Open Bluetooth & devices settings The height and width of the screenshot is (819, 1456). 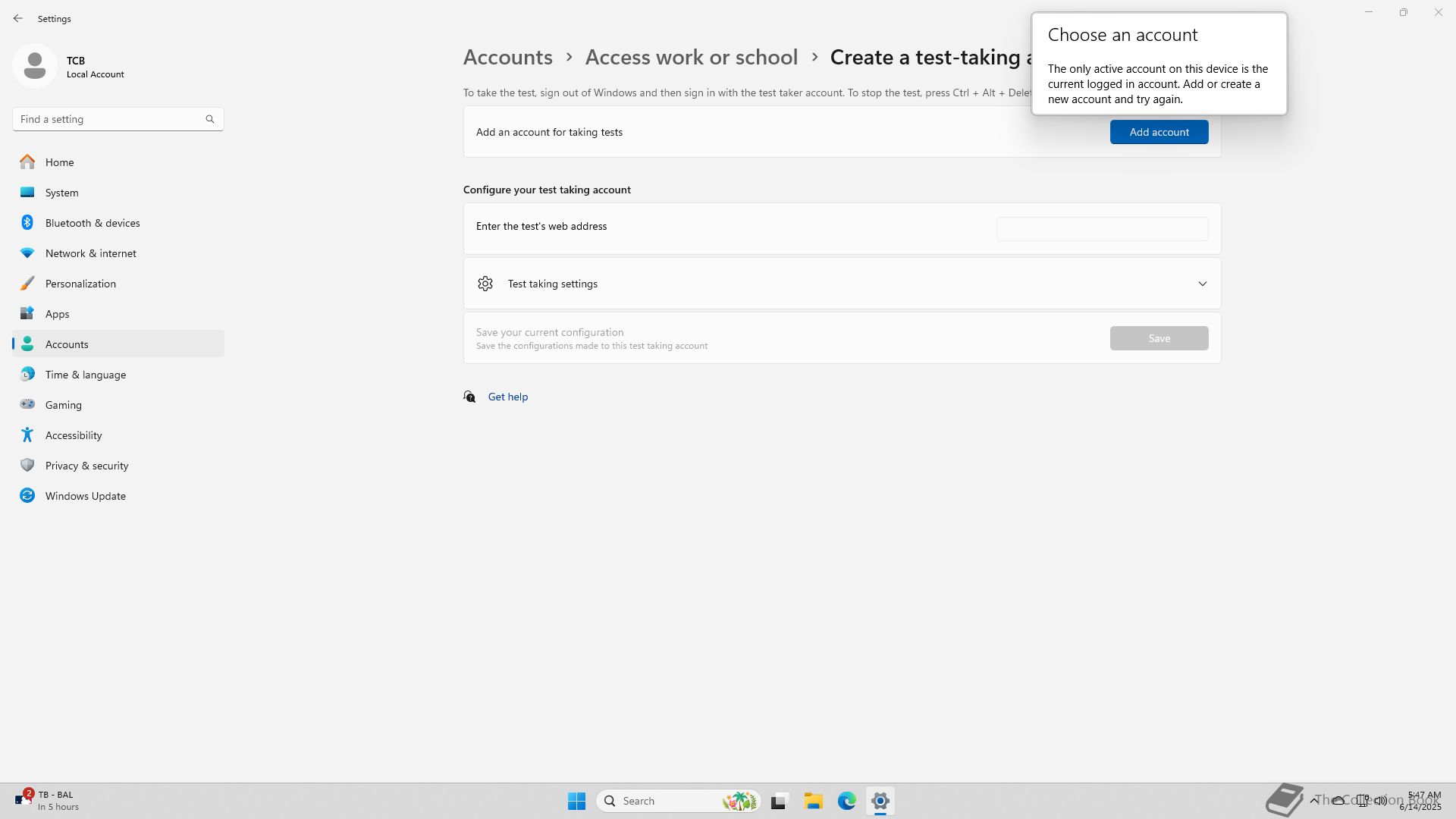coord(93,223)
